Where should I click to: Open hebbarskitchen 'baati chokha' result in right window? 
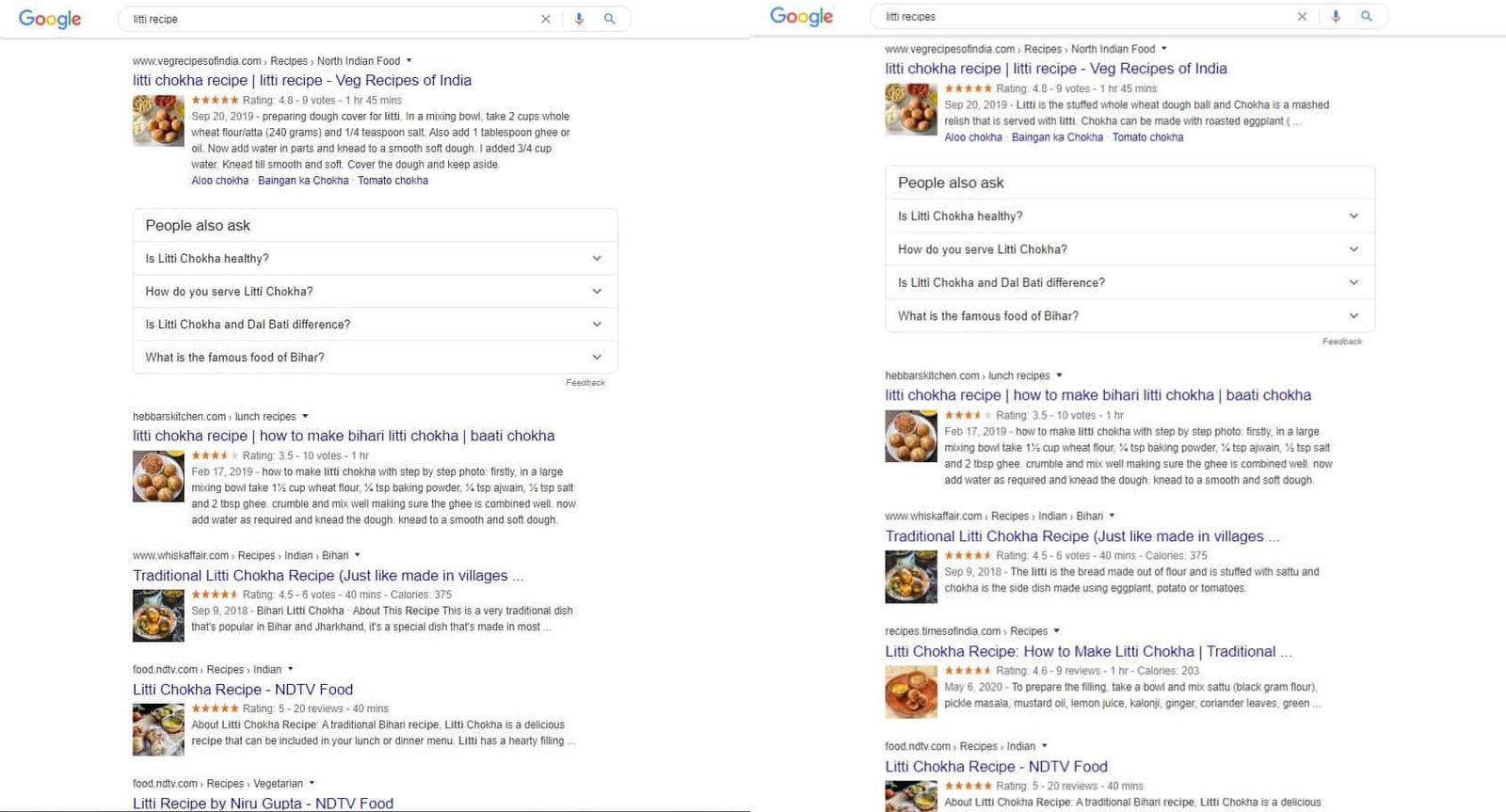1097,395
